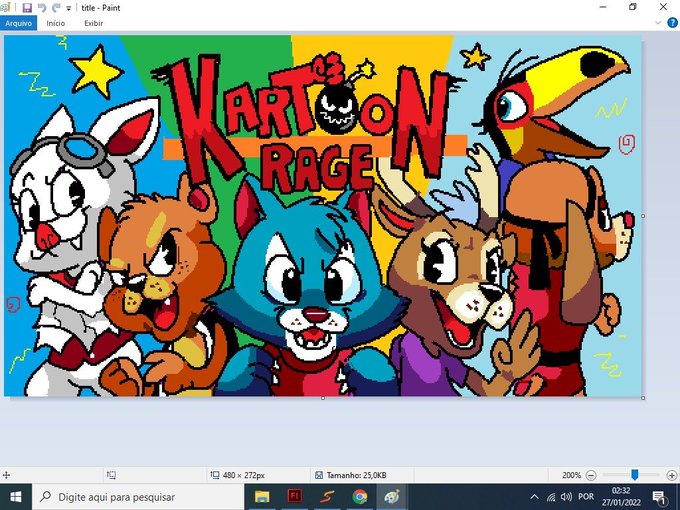Click the Kartoon Rage canvas image
680x510 pixels.
323,216
